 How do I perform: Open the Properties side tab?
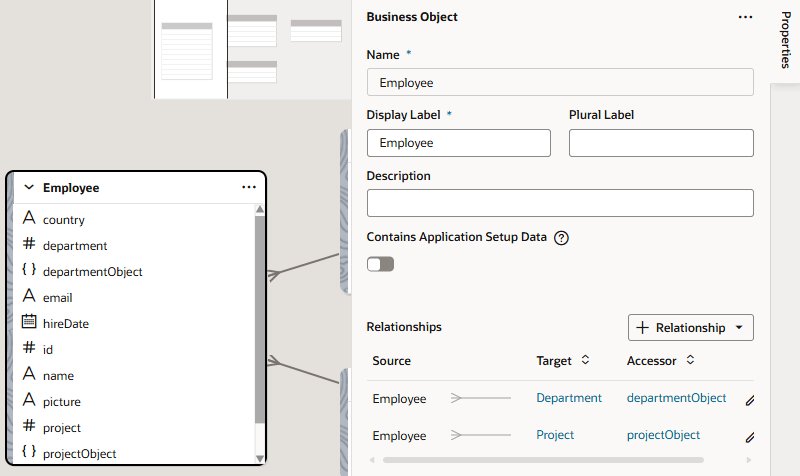point(786,40)
